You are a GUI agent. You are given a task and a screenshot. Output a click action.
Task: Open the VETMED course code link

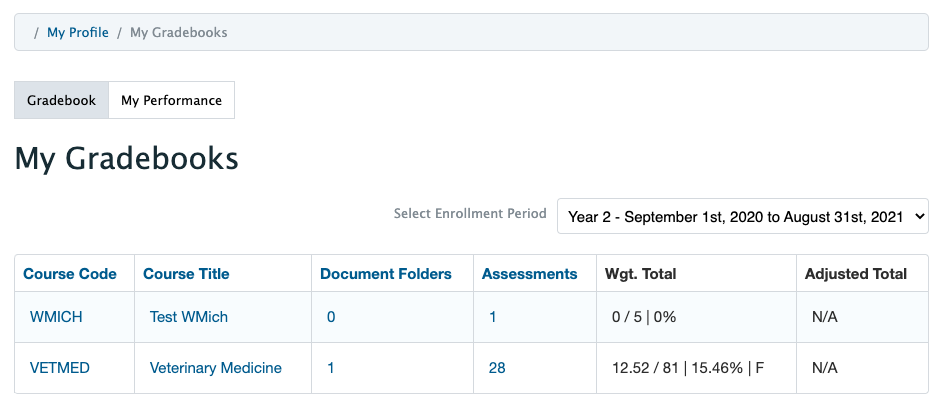(x=59, y=368)
